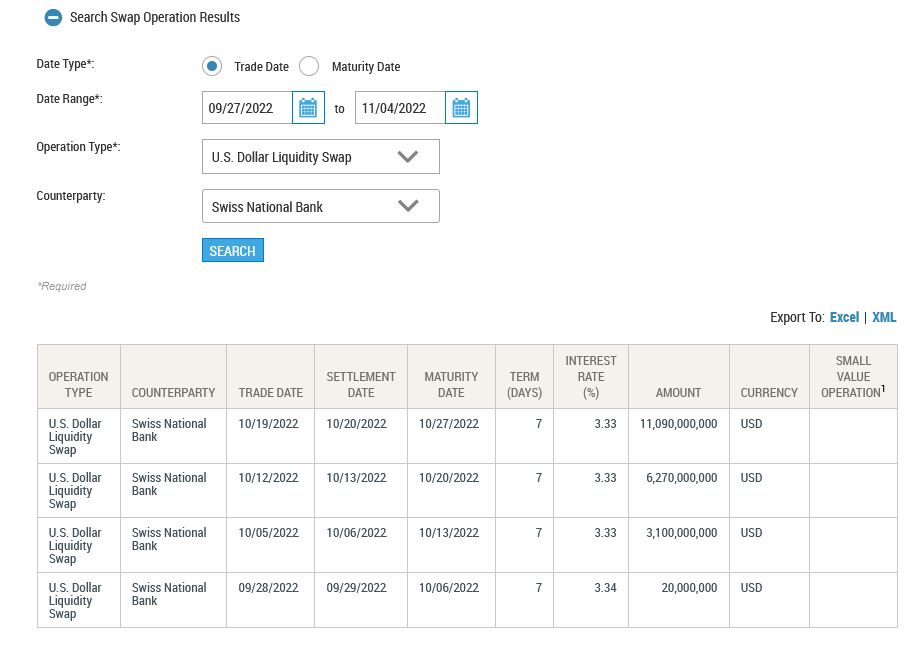The height and width of the screenshot is (653, 919).
Task: Open the start date calendar picker
Action: [x=308, y=108]
